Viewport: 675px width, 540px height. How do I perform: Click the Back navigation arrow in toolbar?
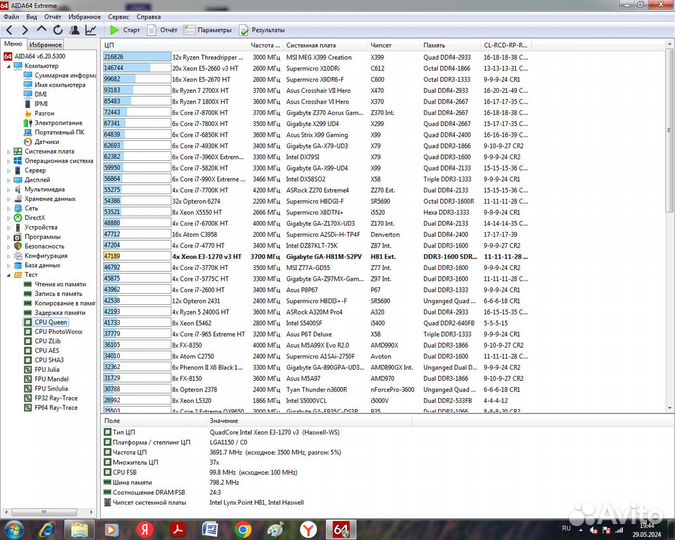coord(9,31)
